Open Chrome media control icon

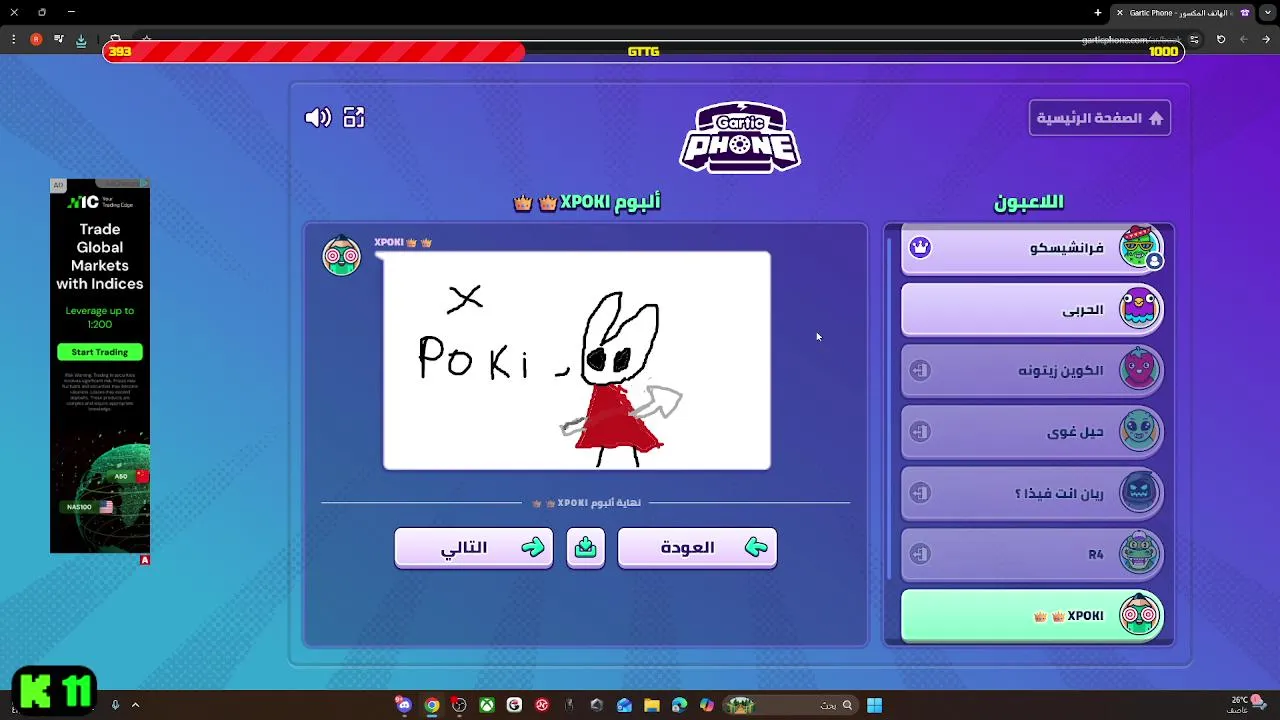point(59,39)
